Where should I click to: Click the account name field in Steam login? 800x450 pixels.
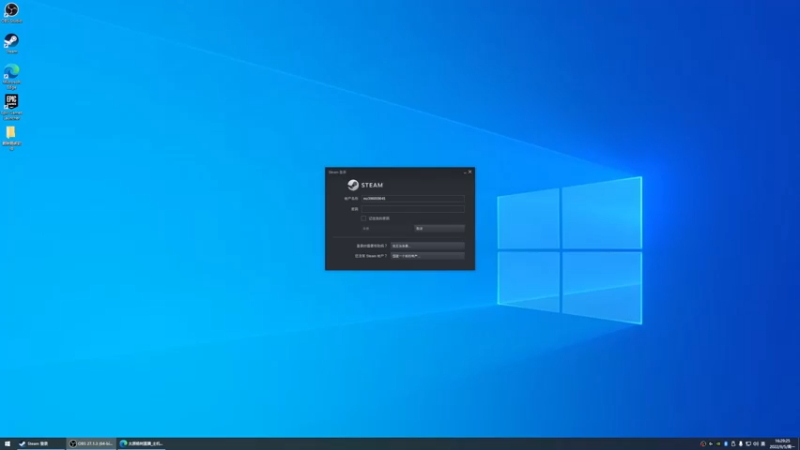coord(413,198)
